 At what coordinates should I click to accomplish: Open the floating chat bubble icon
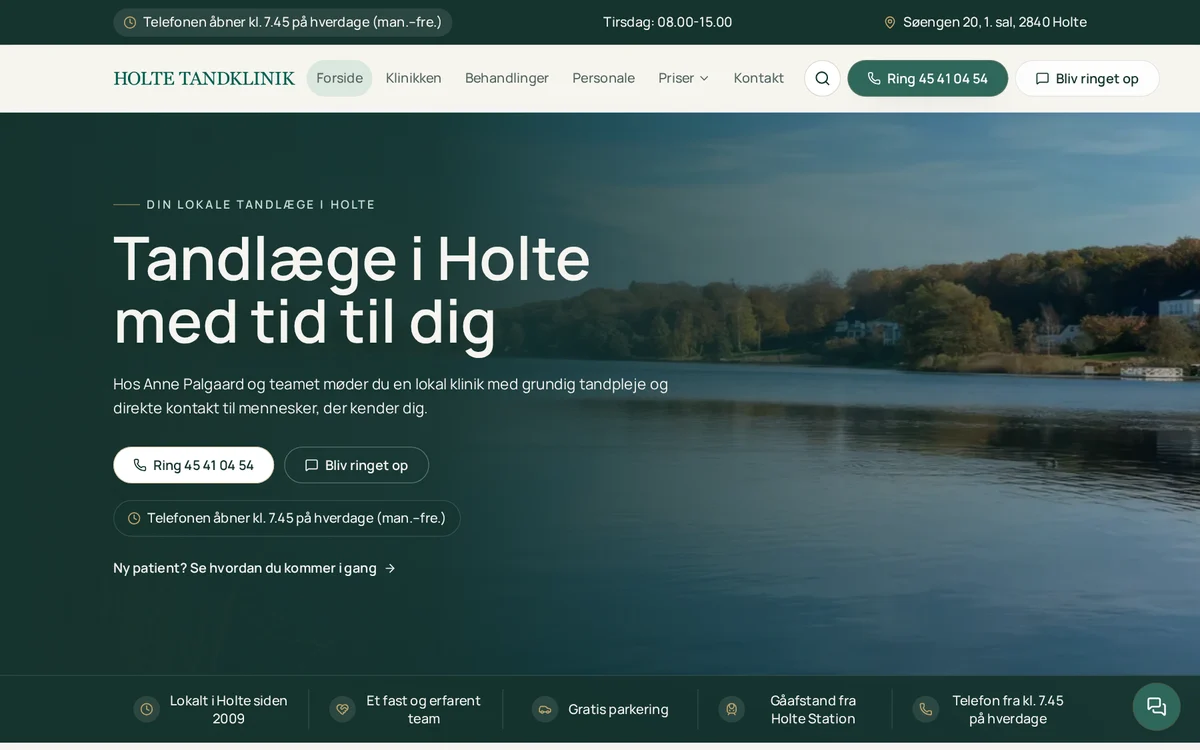pyautogui.click(x=1156, y=706)
